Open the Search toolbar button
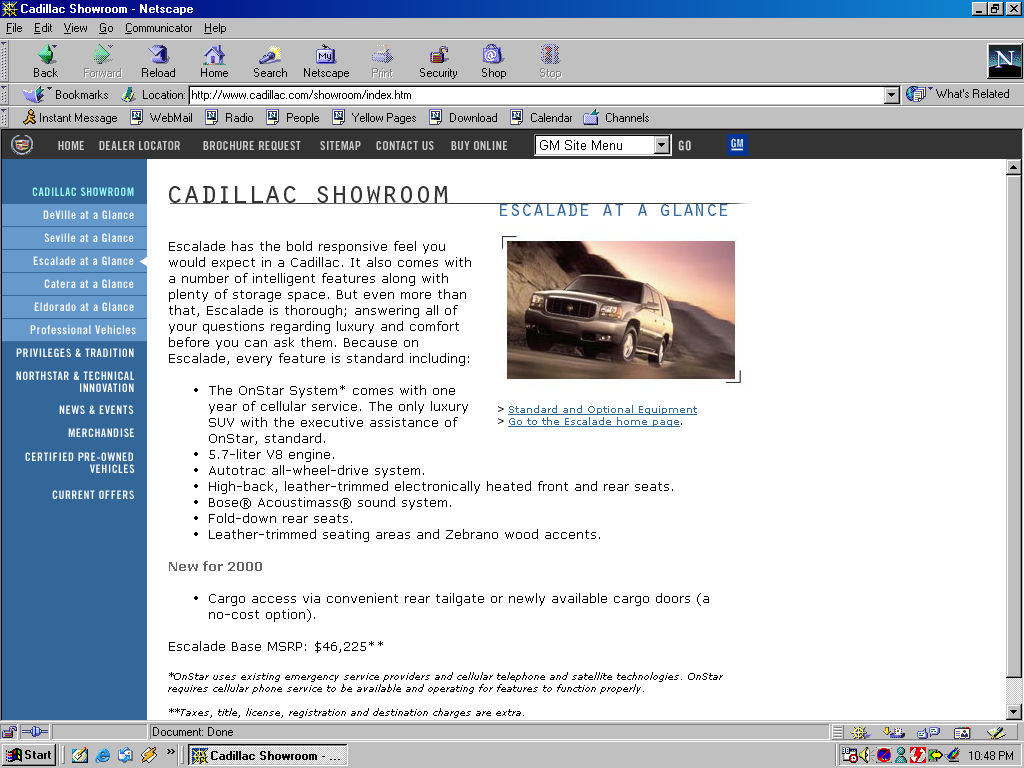Image resolution: width=1024 pixels, height=768 pixels. [270, 61]
